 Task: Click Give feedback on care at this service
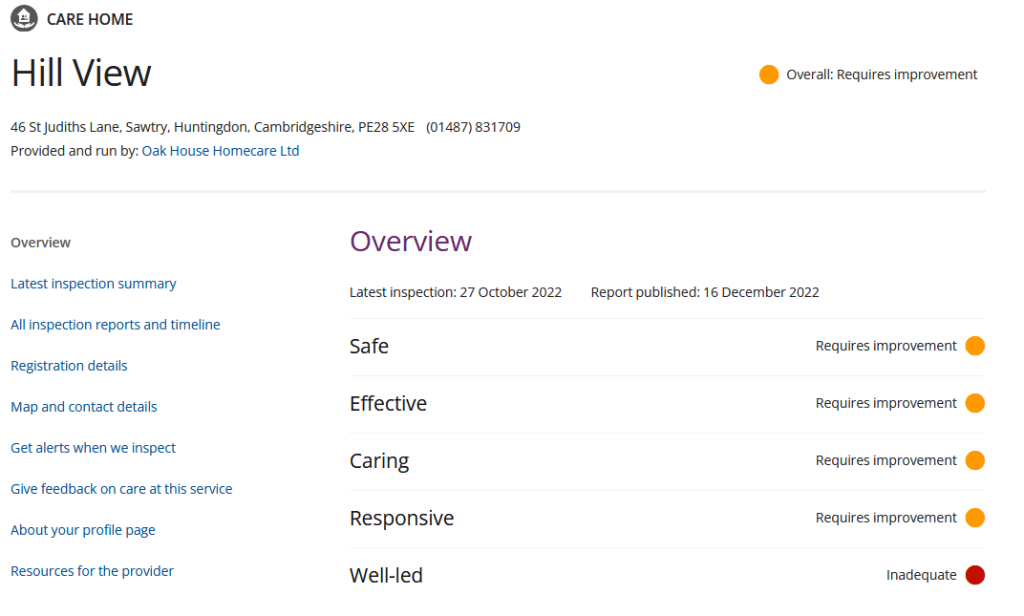[x=121, y=489]
